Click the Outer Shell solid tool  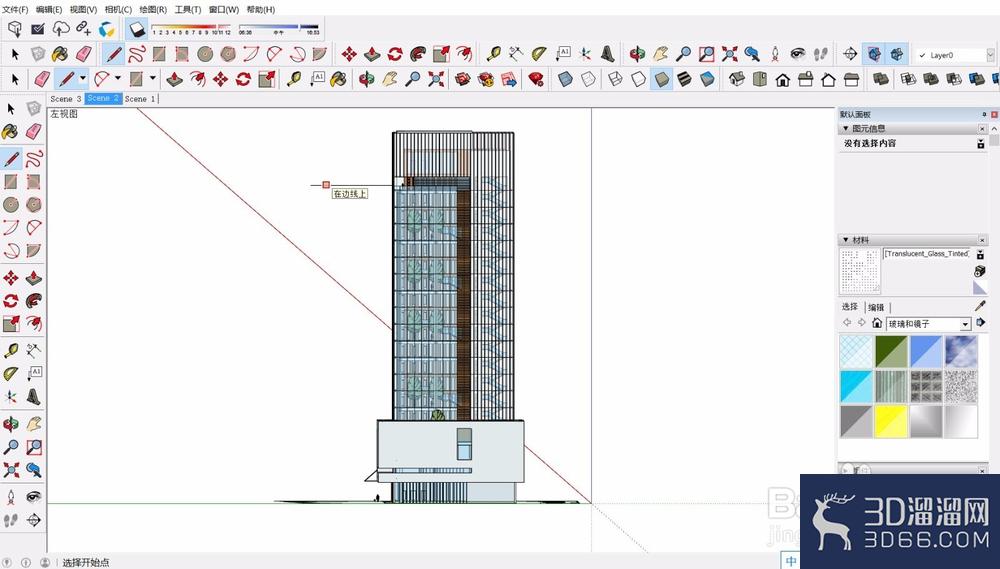coord(881,79)
